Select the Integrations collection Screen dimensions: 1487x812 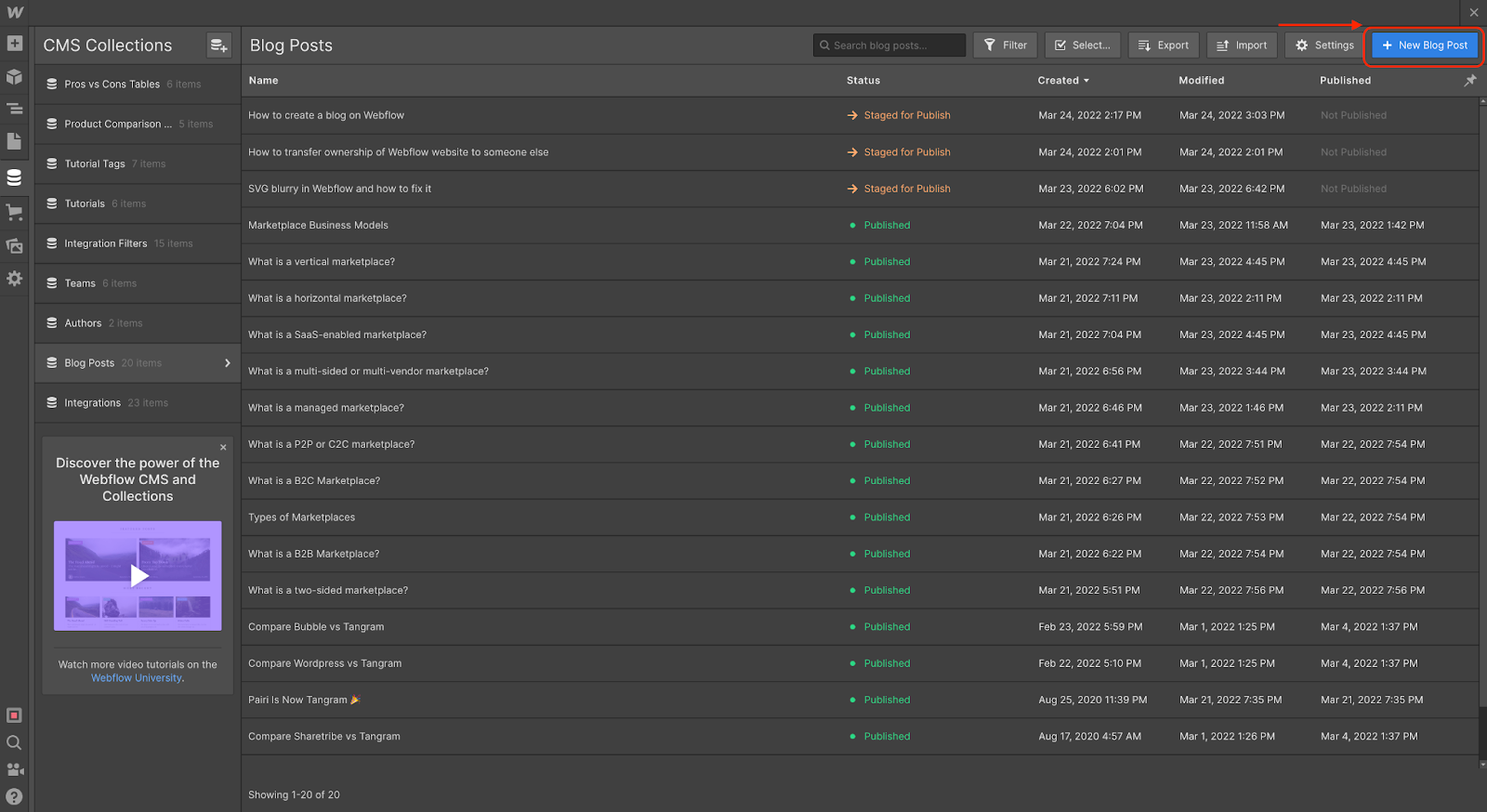pos(138,403)
